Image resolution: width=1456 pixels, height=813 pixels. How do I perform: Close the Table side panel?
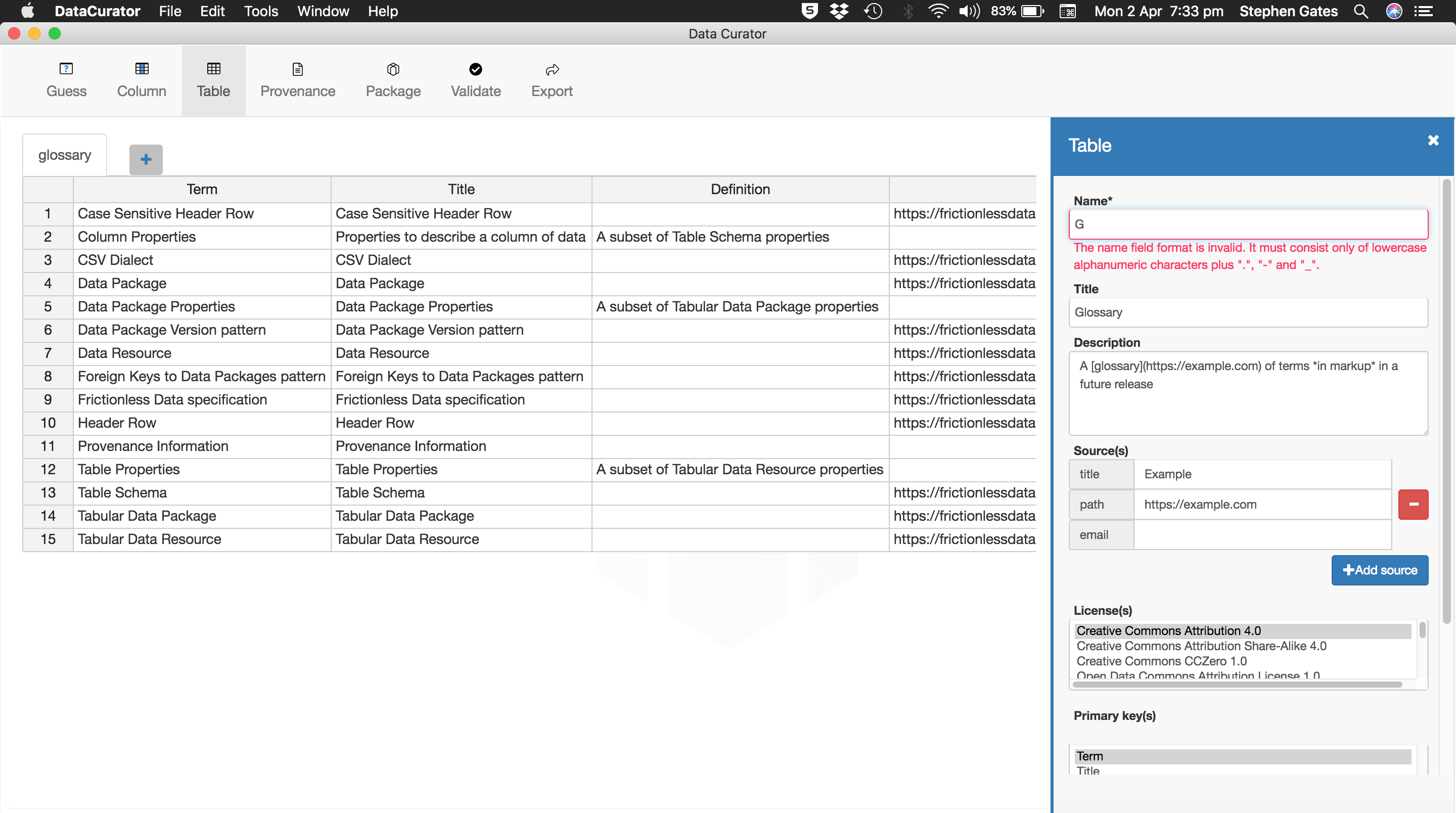point(1433,140)
